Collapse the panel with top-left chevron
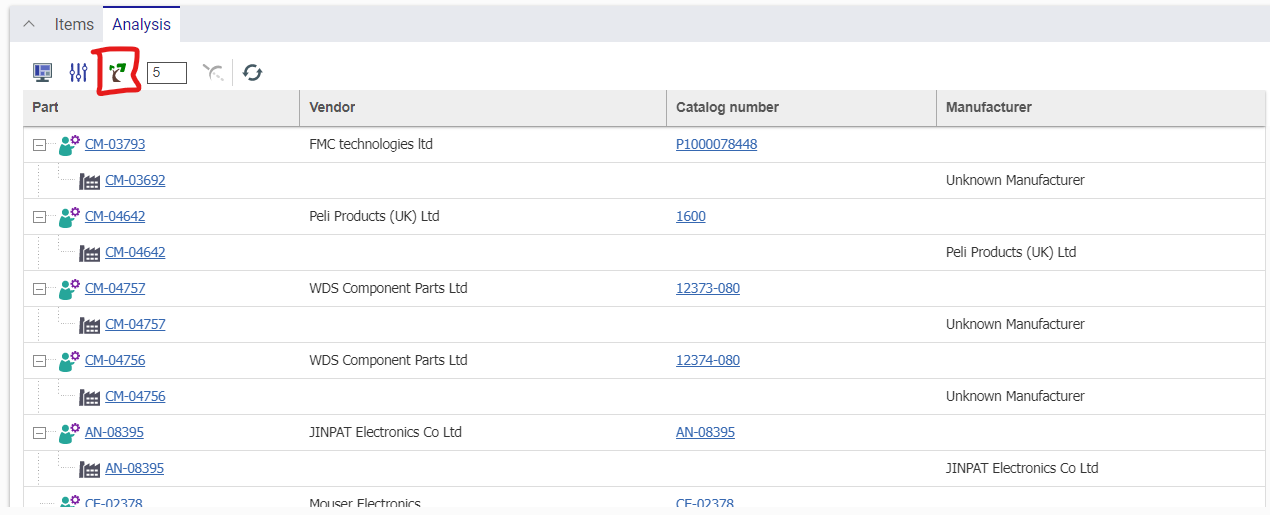 29,24
